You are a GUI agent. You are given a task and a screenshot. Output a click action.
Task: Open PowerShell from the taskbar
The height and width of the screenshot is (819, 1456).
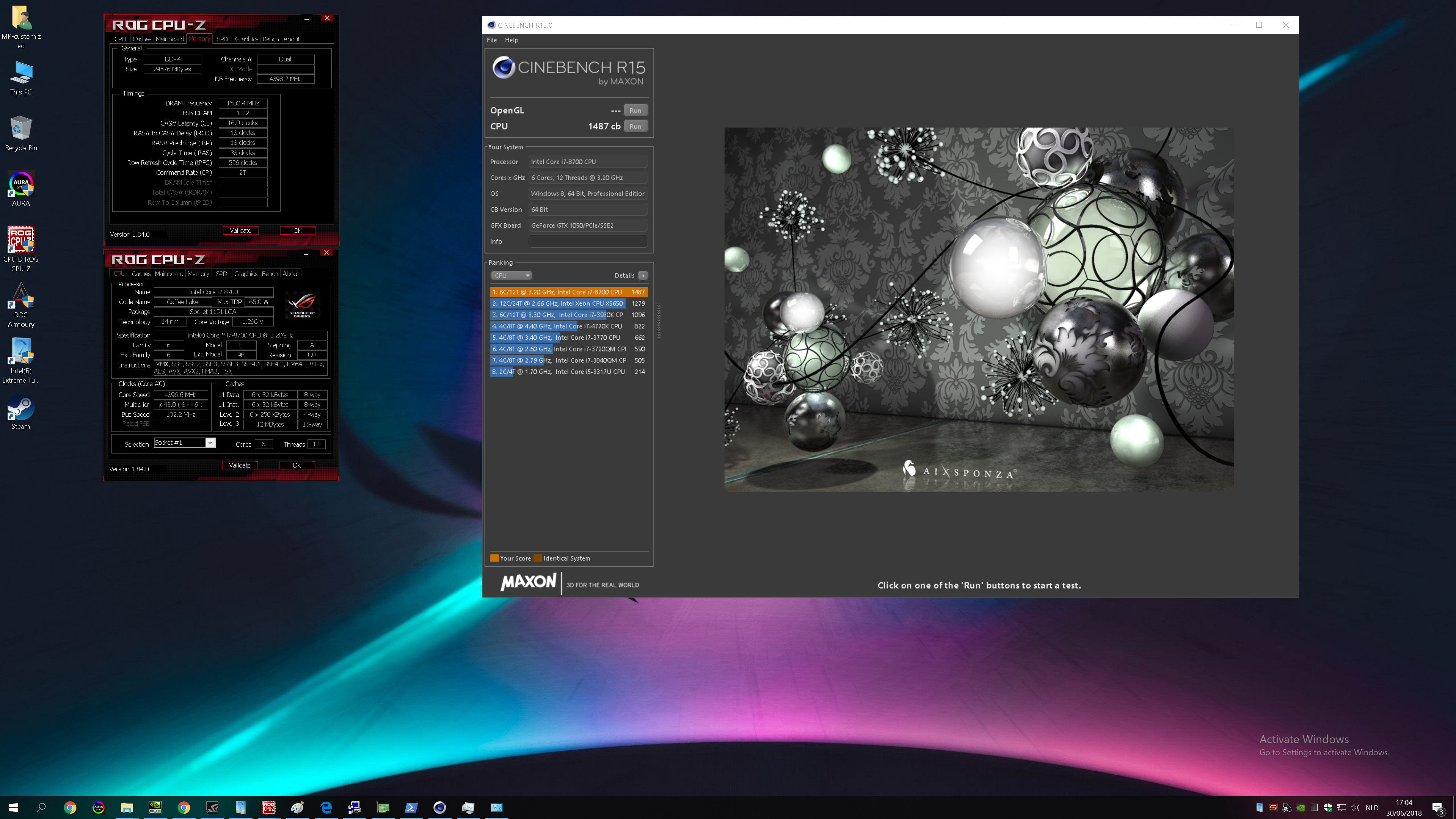coord(411,807)
